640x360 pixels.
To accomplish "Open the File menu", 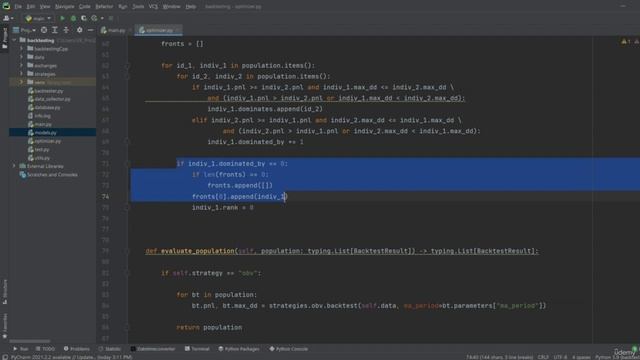I will coord(18,7).
